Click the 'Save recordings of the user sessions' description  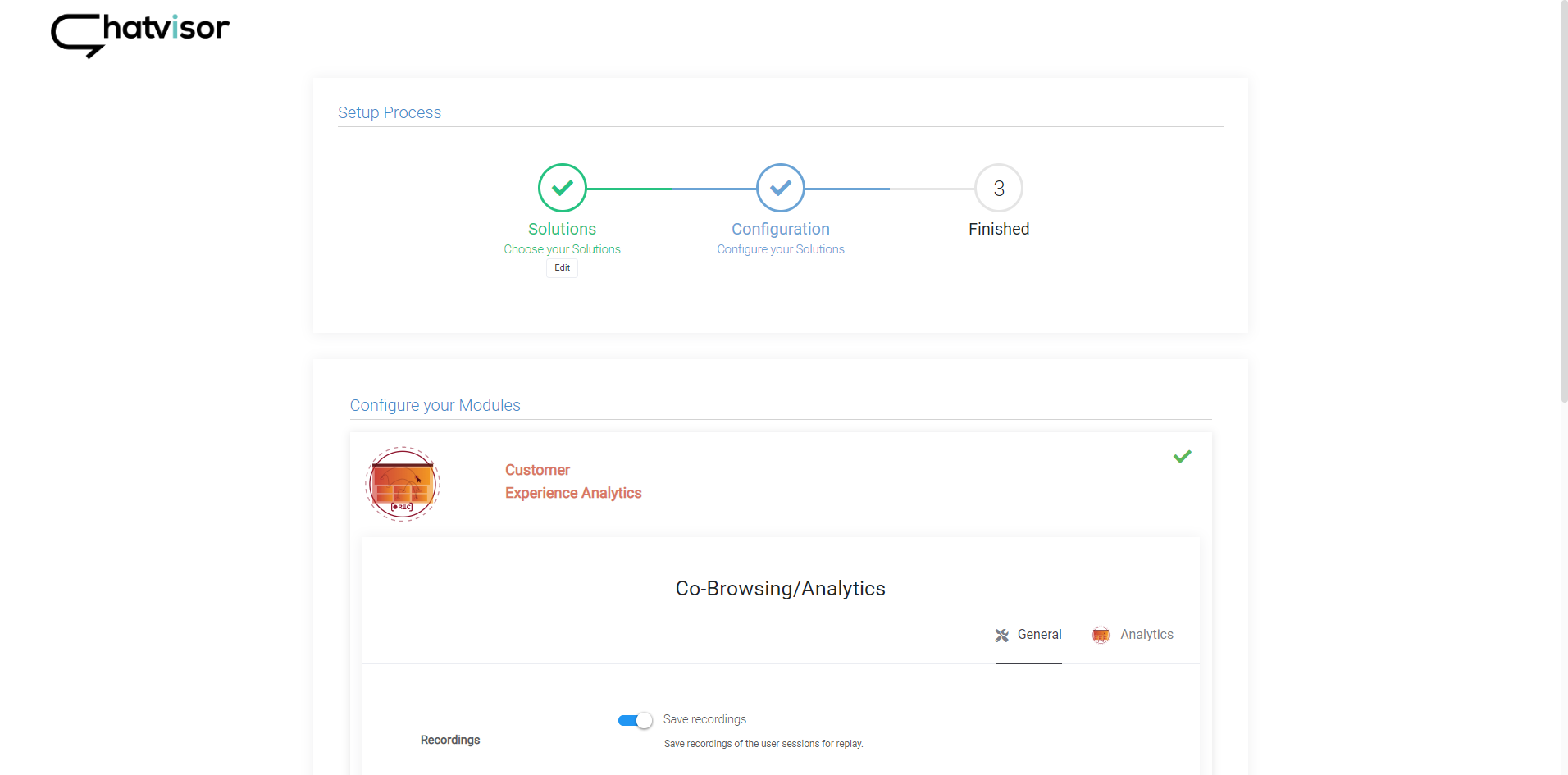point(763,744)
